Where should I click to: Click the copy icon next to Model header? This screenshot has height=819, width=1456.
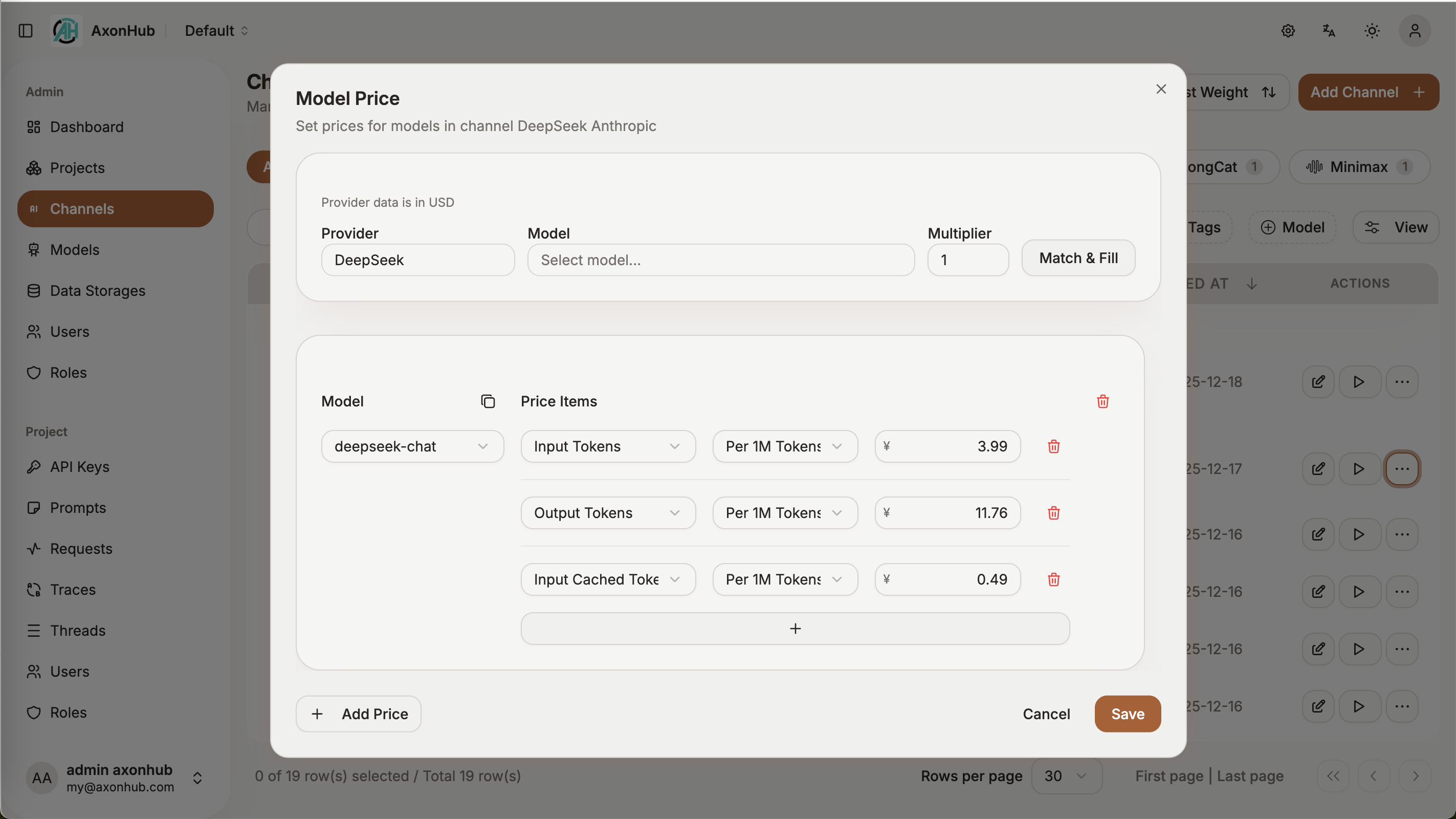488,401
